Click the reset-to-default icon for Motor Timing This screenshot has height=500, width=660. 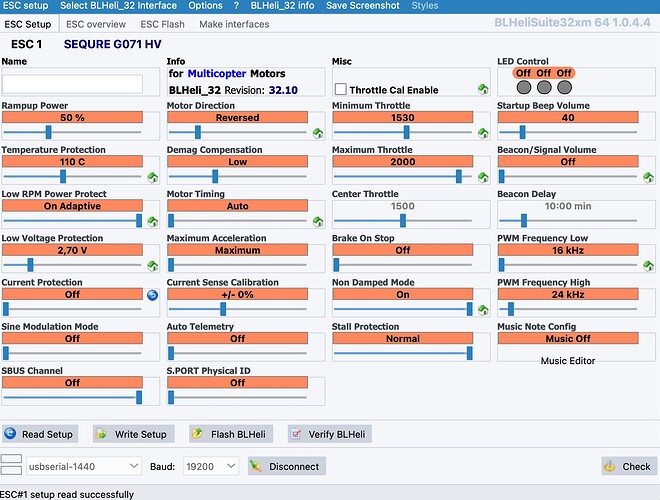coord(318,222)
